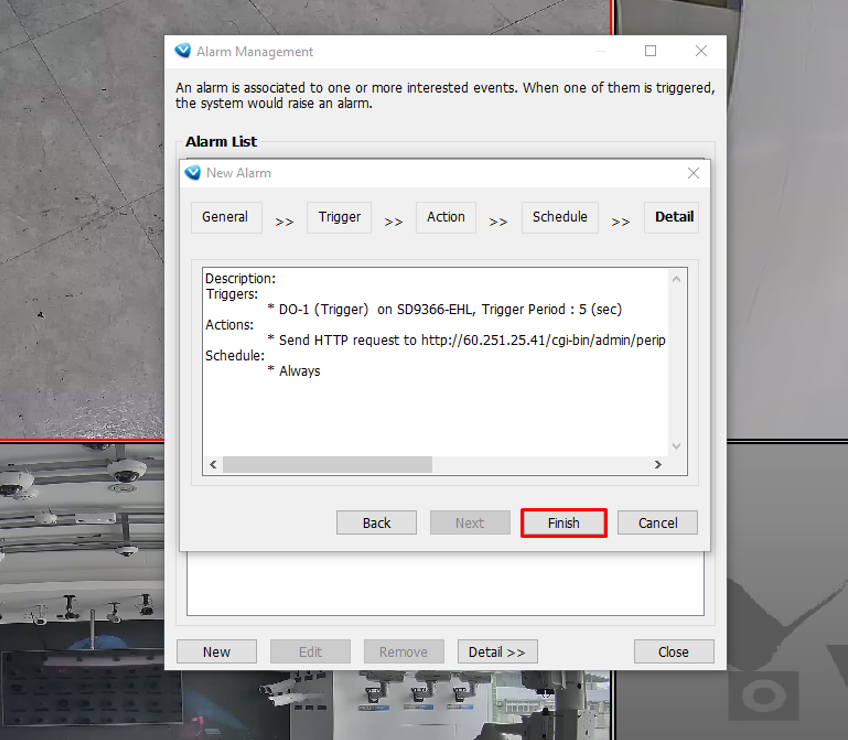Maximize the Alarm Management window

[x=651, y=51]
